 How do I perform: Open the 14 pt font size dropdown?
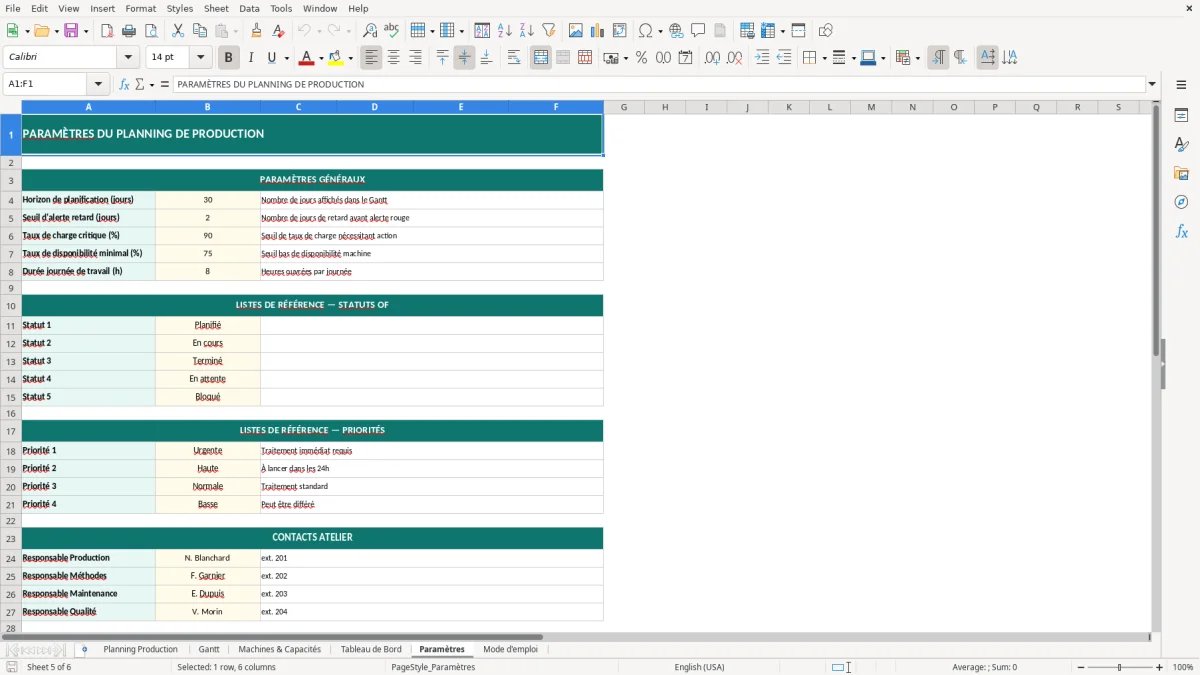(201, 58)
